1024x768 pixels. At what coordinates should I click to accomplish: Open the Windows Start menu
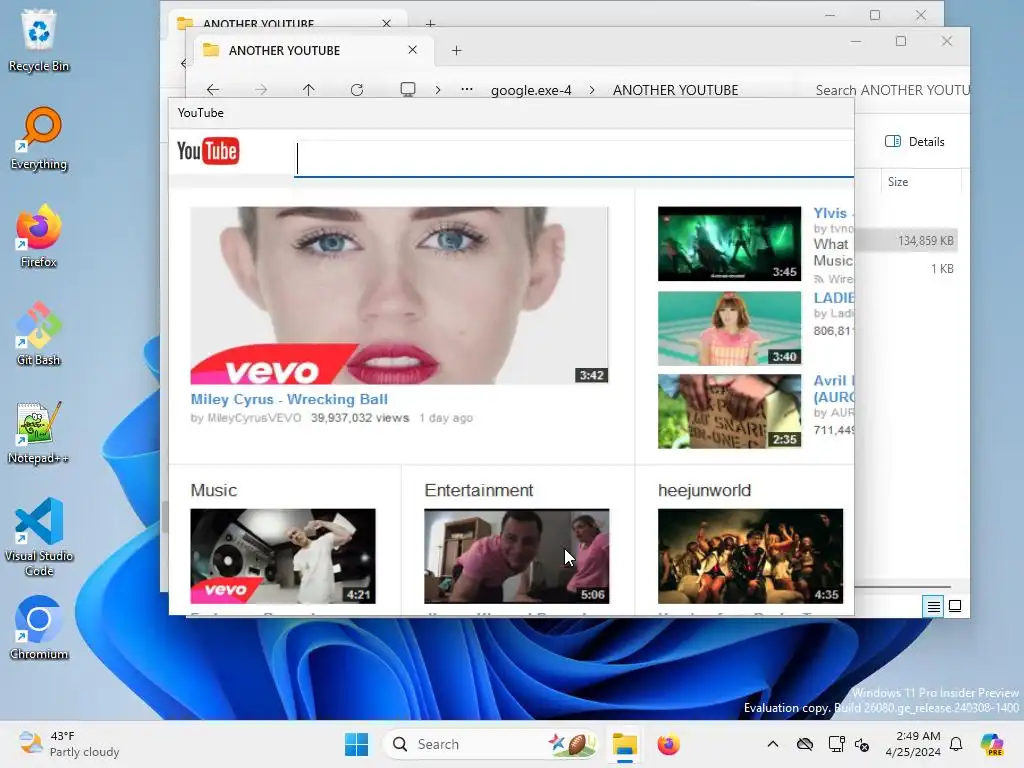pyautogui.click(x=357, y=744)
